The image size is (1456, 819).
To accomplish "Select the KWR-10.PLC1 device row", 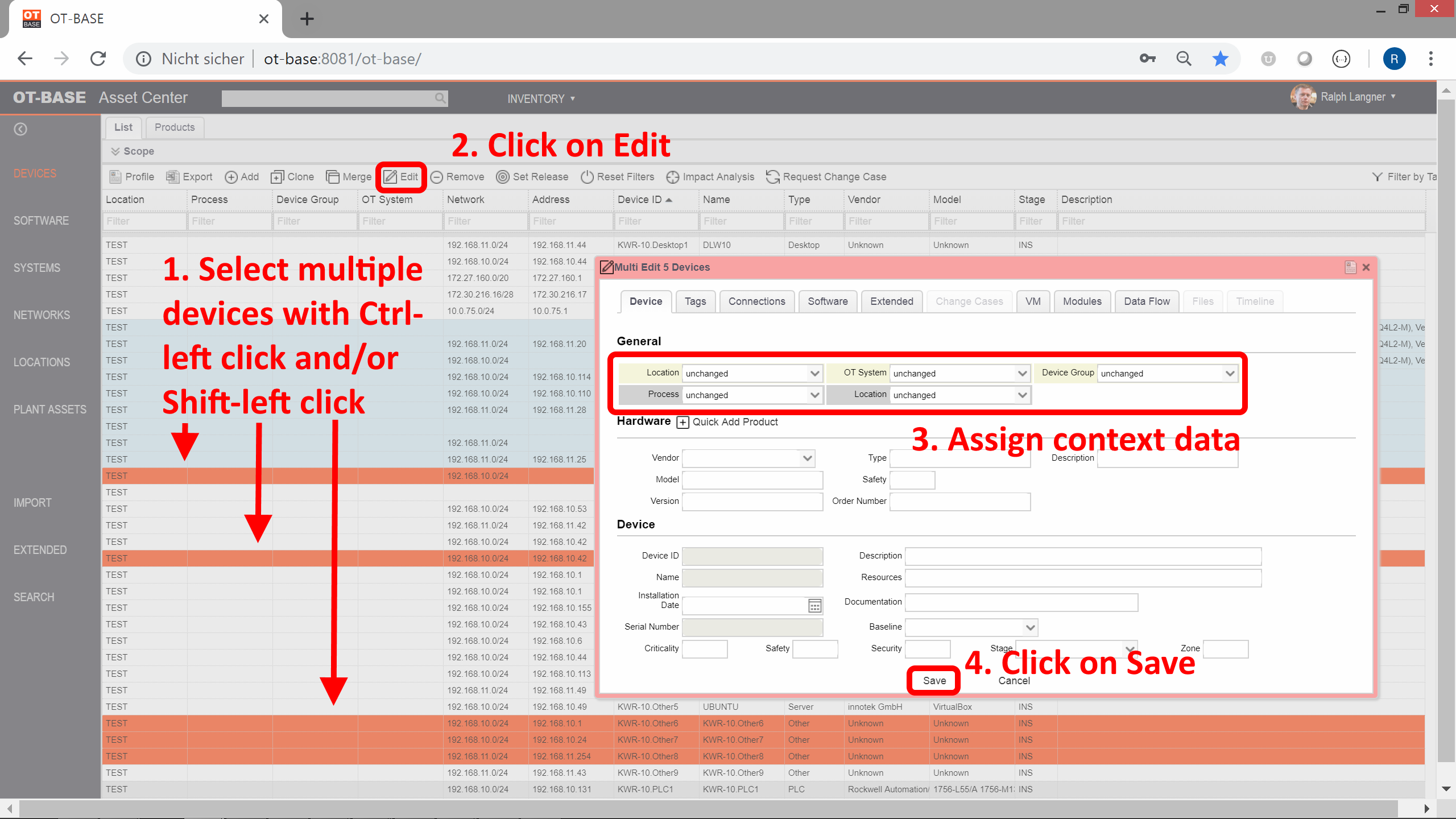I will [x=763, y=789].
